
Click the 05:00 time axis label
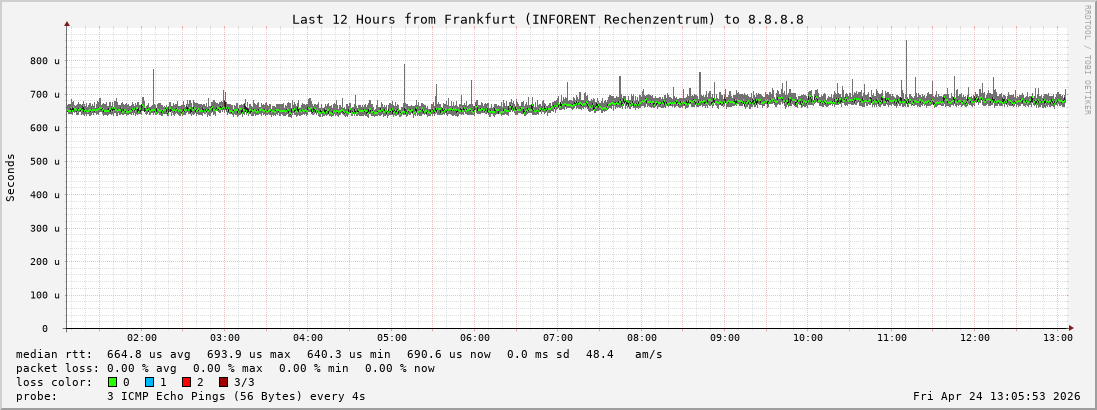pos(391,338)
